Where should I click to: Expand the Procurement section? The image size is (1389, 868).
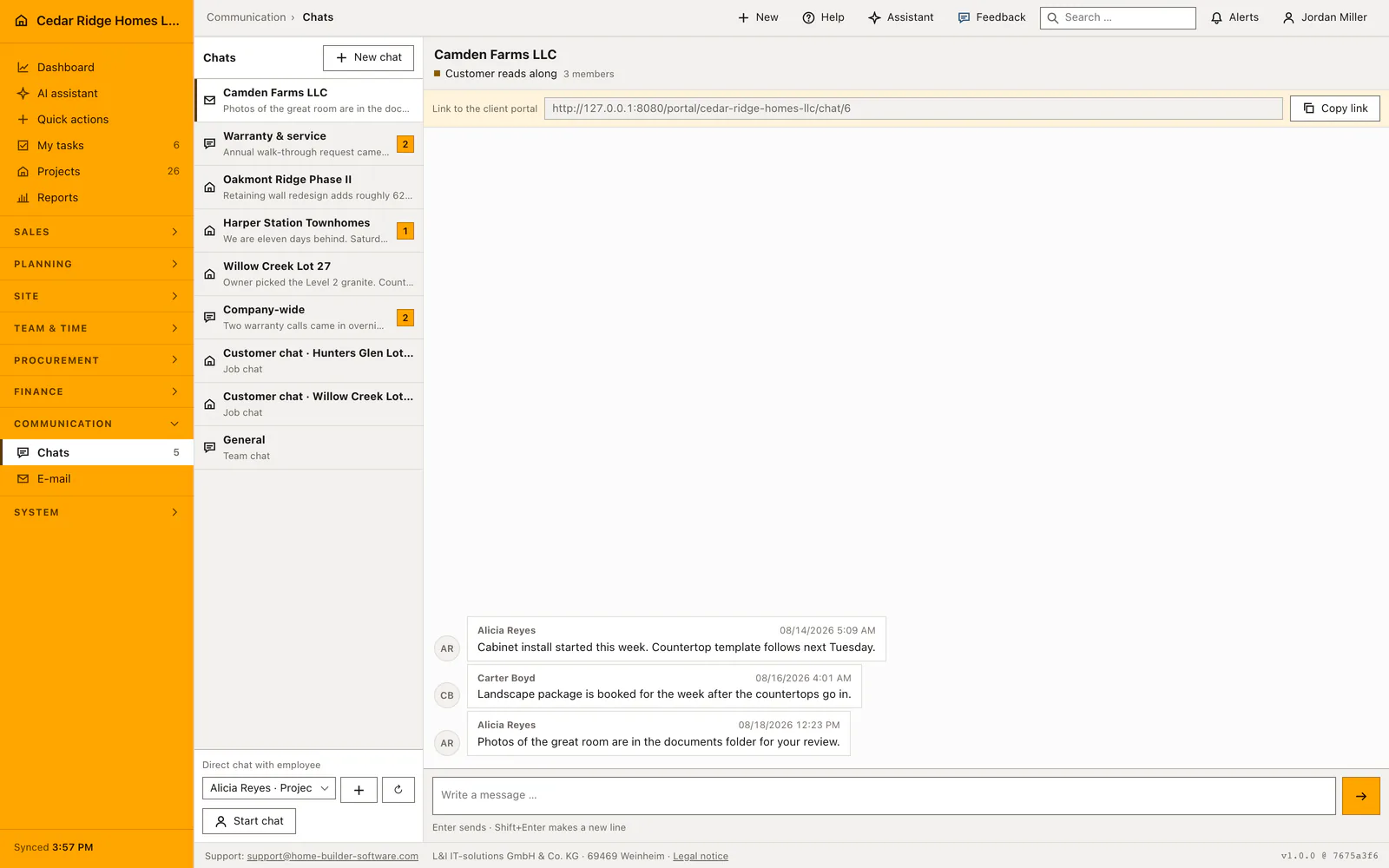pyautogui.click(x=96, y=360)
